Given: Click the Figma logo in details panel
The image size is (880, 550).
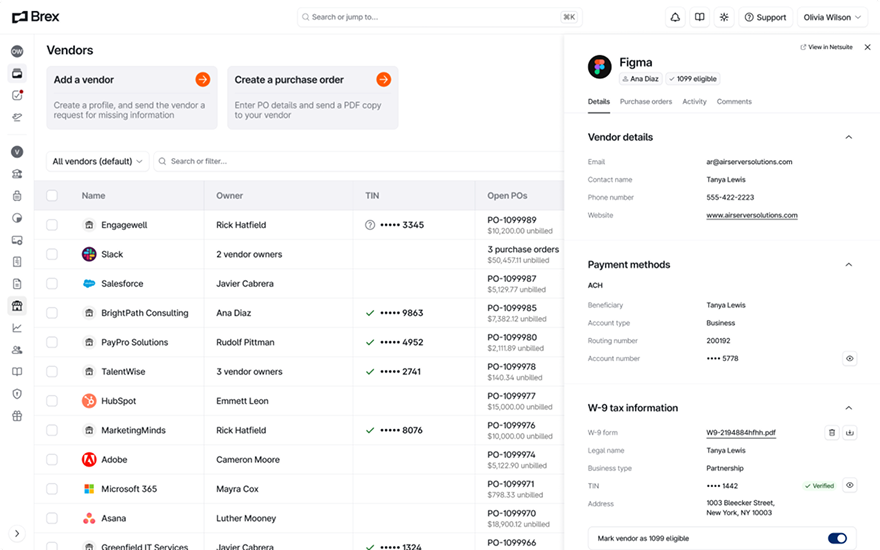Looking at the screenshot, I should coord(599,67).
